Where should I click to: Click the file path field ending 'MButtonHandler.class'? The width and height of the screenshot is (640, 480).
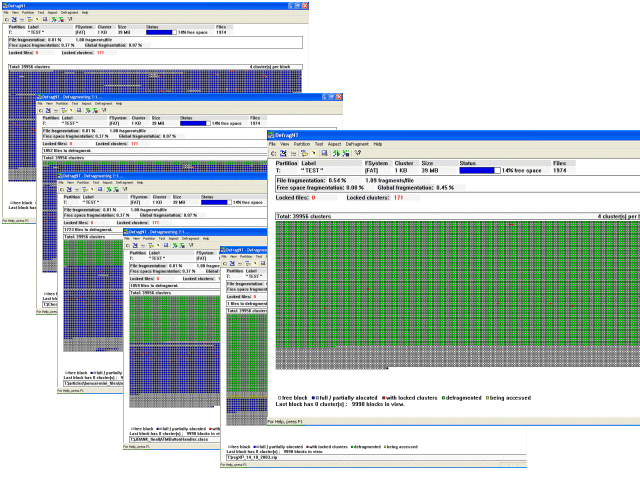click(x=175, y=440)
